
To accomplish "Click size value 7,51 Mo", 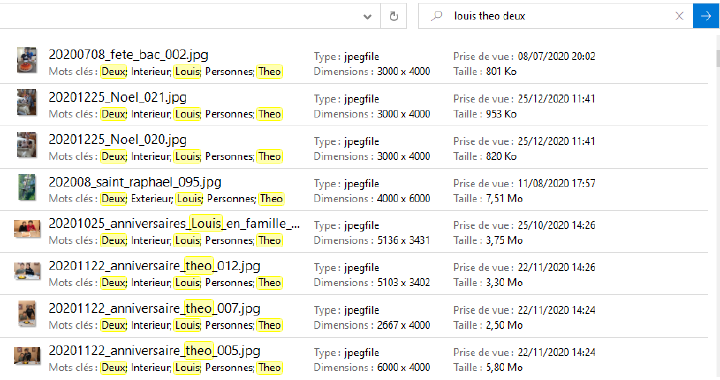I will (505, 199).
